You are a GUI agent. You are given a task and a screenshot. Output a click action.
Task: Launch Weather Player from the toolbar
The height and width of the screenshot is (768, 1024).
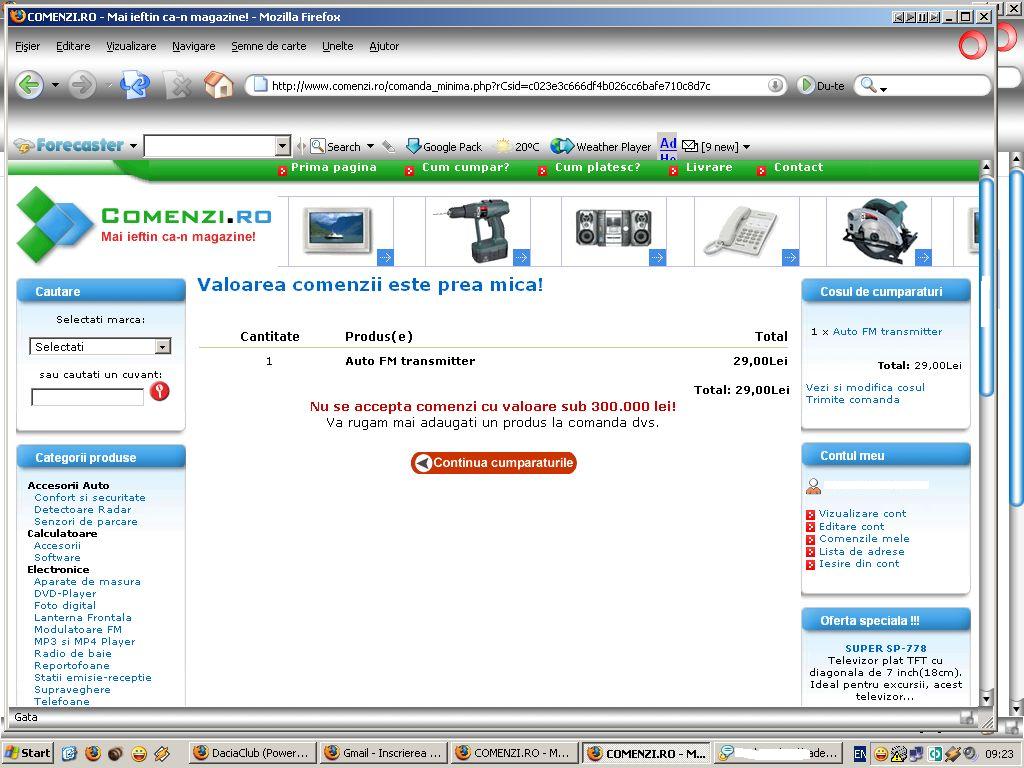click(x=601, y=146)
